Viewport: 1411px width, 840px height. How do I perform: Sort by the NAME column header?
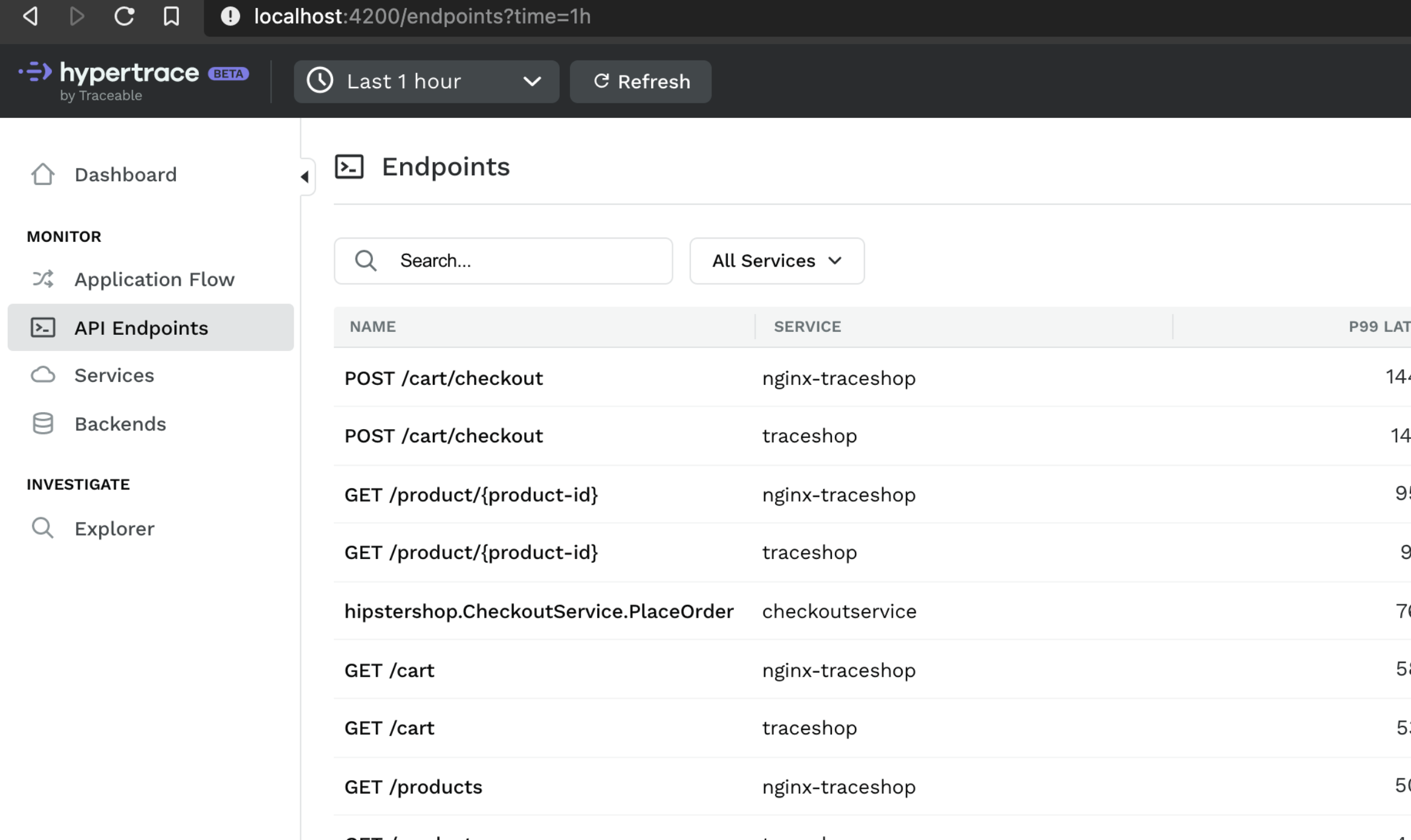(x=372, y=327)
